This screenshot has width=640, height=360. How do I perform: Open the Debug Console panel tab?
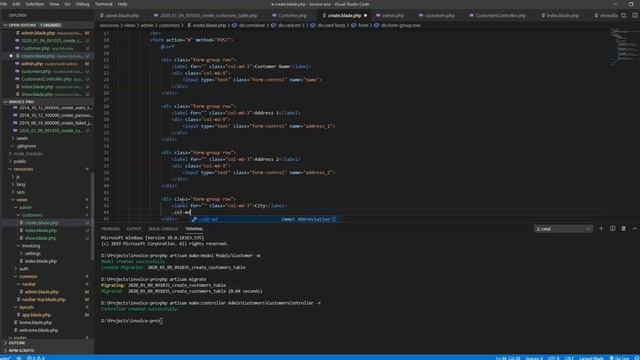163,229
